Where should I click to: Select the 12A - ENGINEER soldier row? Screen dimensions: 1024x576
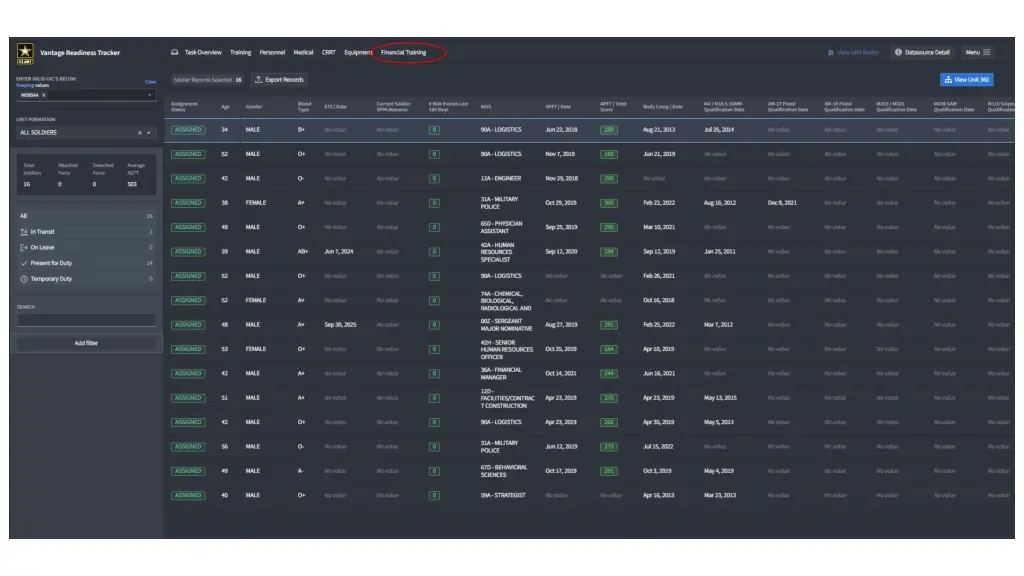click(x=589, y=178)
